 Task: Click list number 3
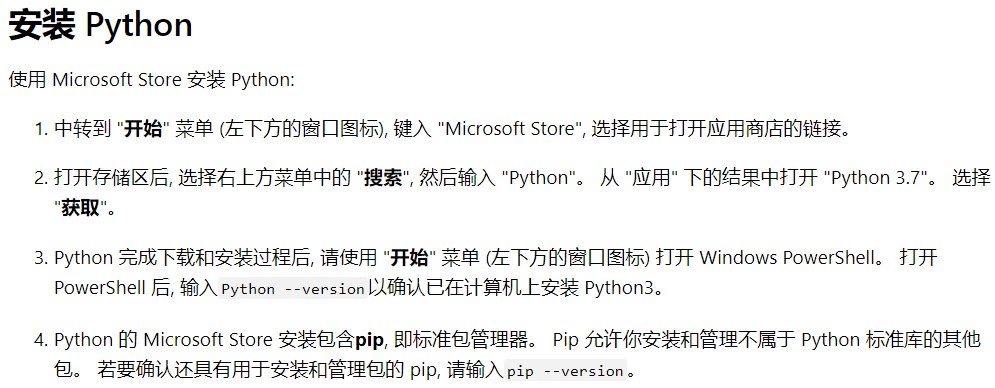(40, 258)
